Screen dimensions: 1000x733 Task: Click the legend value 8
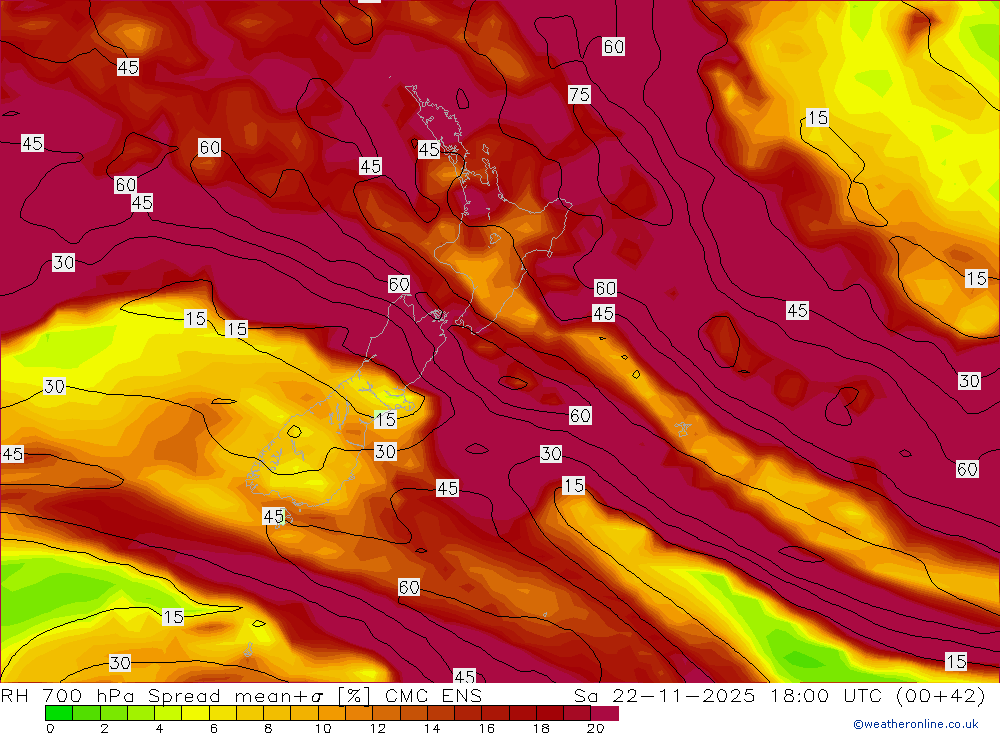coord(268,728)
